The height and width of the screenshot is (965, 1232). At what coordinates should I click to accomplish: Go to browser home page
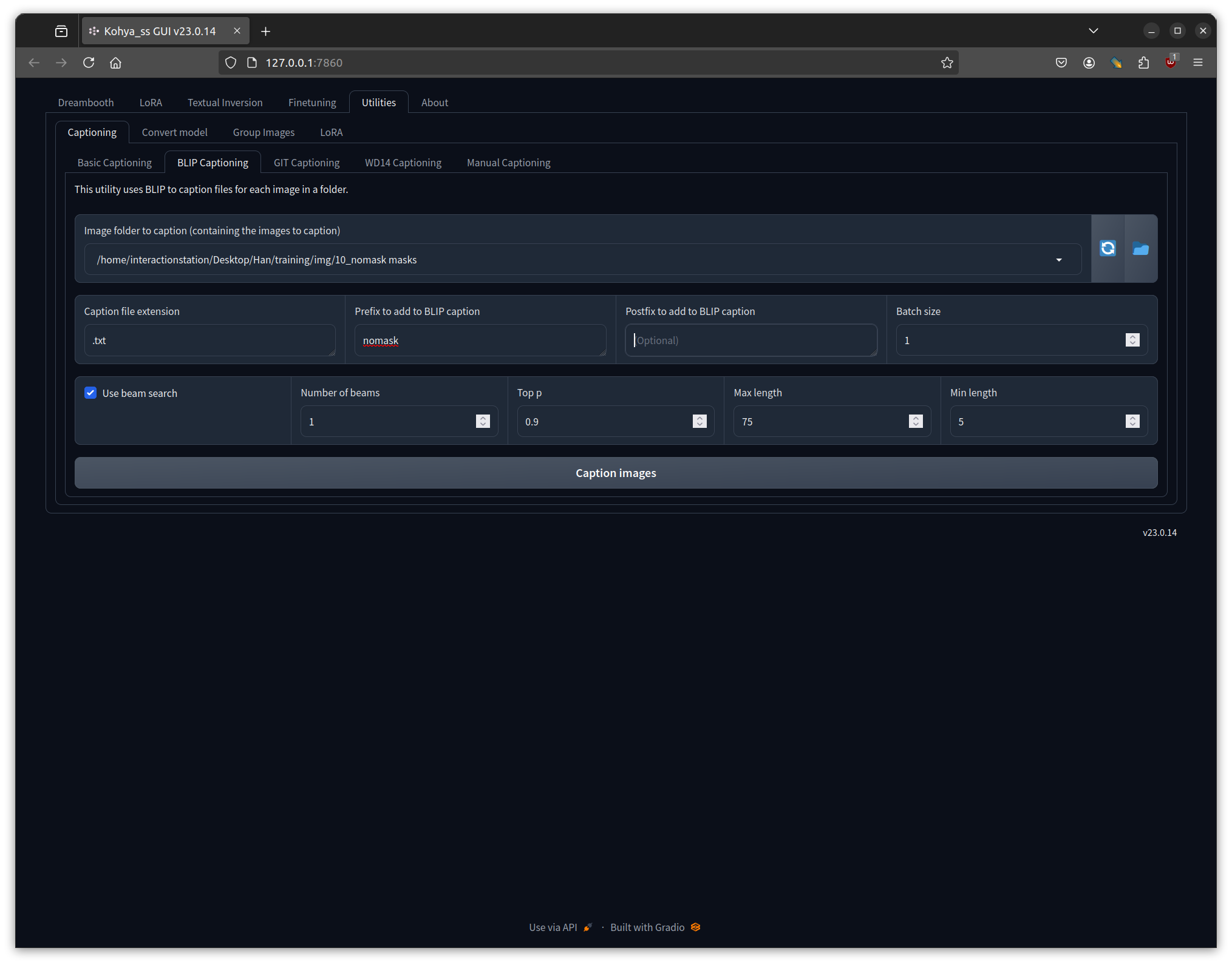click(x=115, y=63)
